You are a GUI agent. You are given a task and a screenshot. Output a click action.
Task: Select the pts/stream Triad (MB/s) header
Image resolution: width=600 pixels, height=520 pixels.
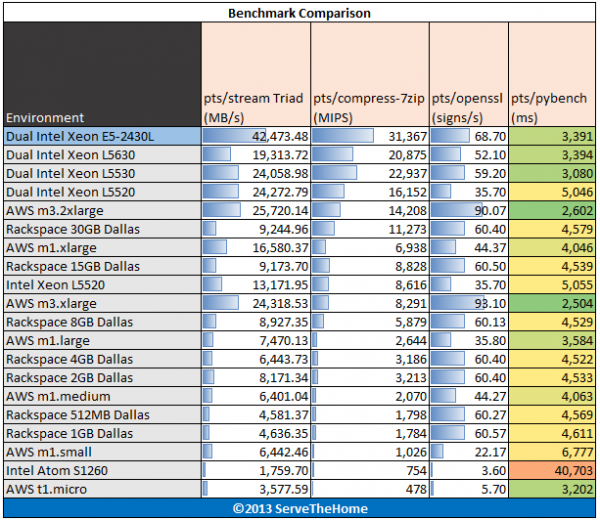(x=256, y=74)
